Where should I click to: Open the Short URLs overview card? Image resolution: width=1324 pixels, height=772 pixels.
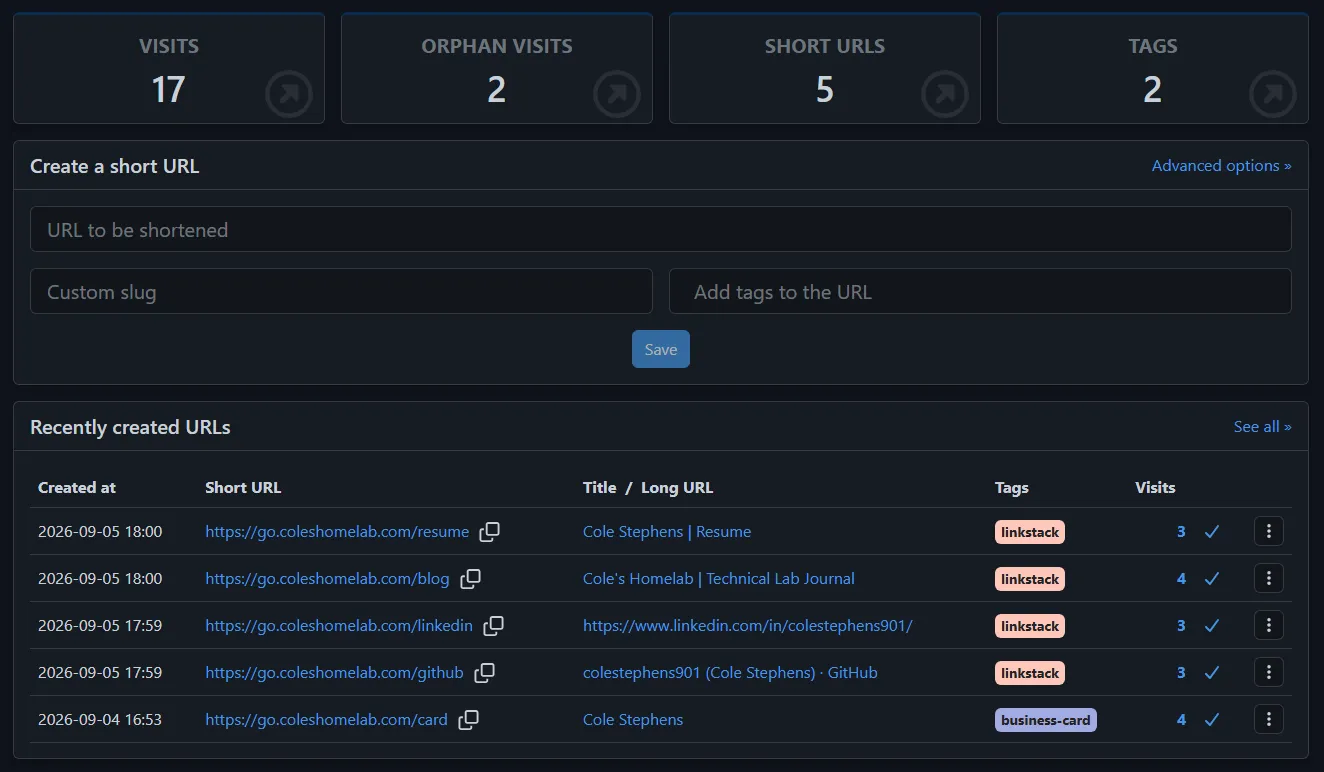pos(825,68)
